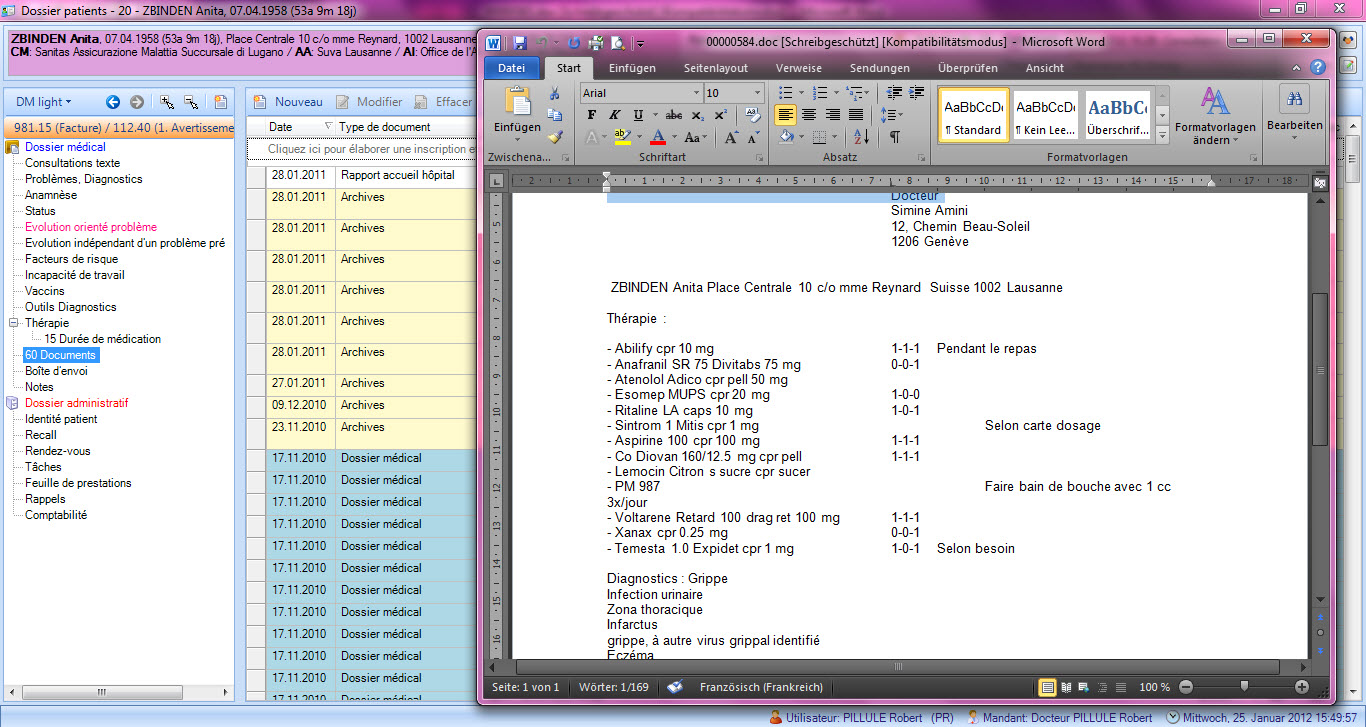Image resolution: width=1366 pixels, height=727 pixels.
Task: Click the zoom out minus button
Action: 1185,687
